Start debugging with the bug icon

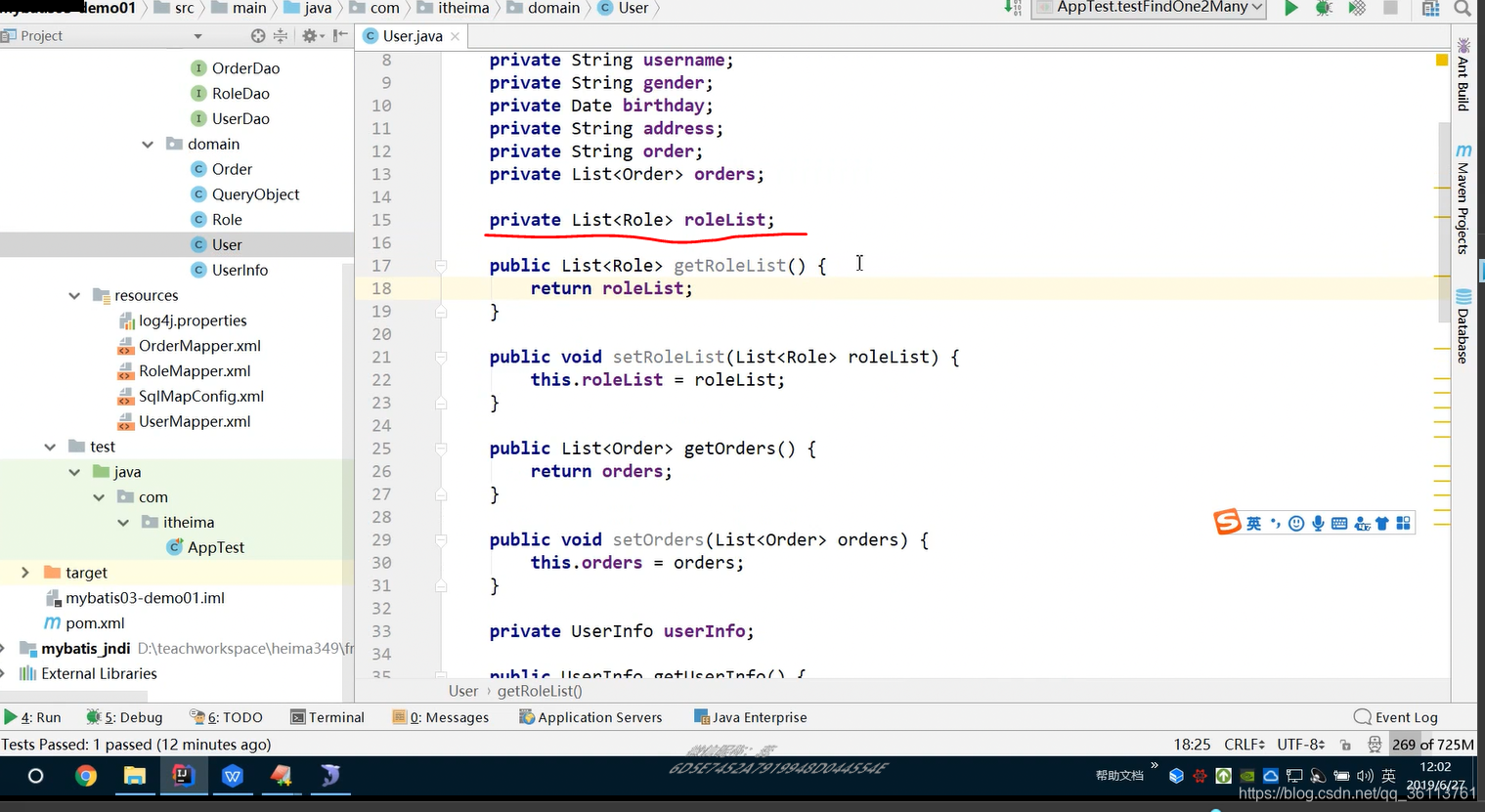pos(1324,8)
